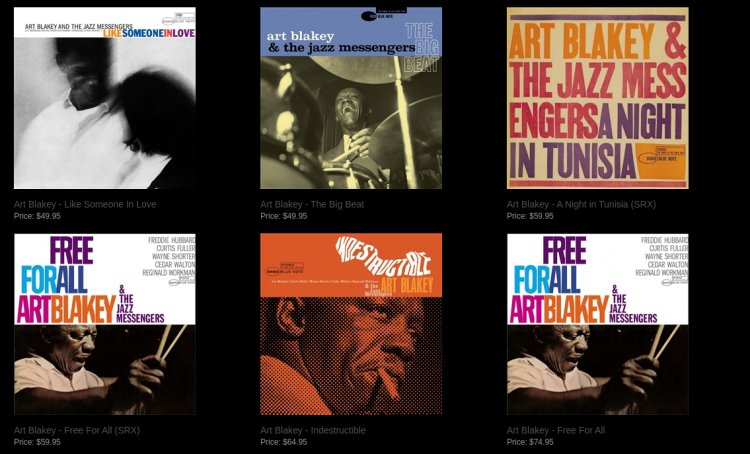
Task: Click the 'Art Blakey - Indestructible' title link
Action: 313,430
